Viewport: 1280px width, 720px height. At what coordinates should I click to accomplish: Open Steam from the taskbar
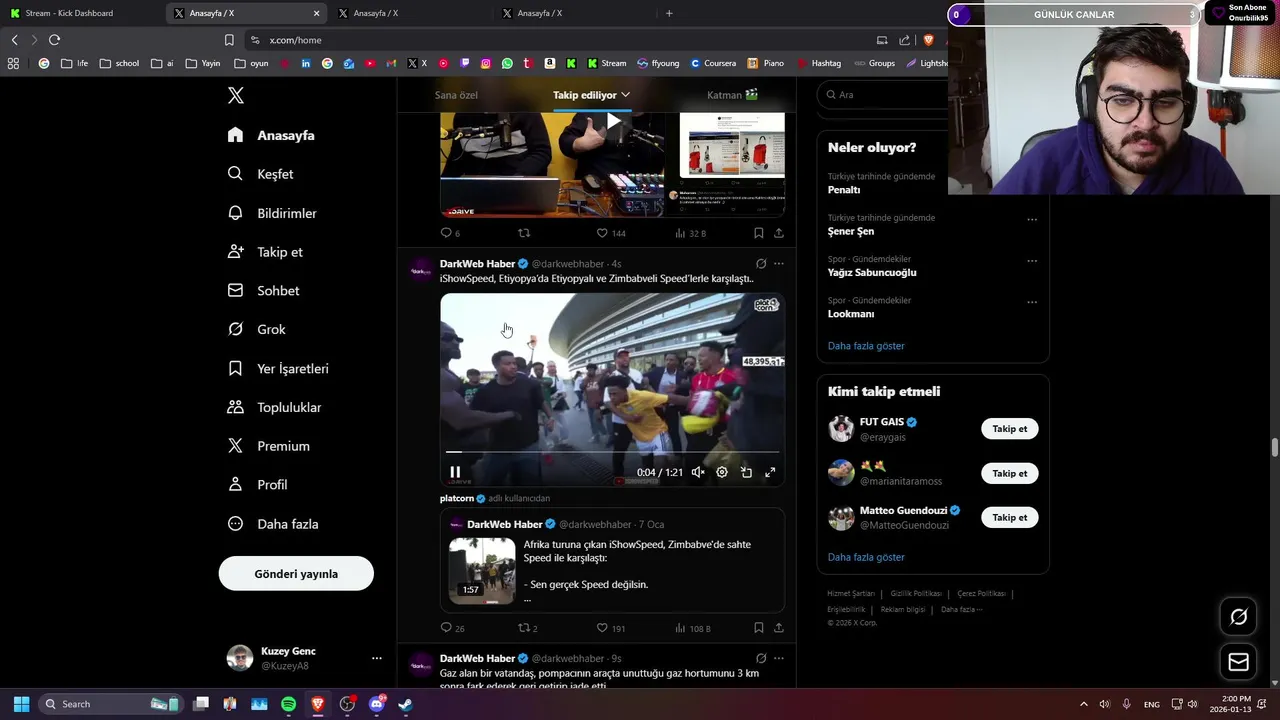tap(405, 704)
